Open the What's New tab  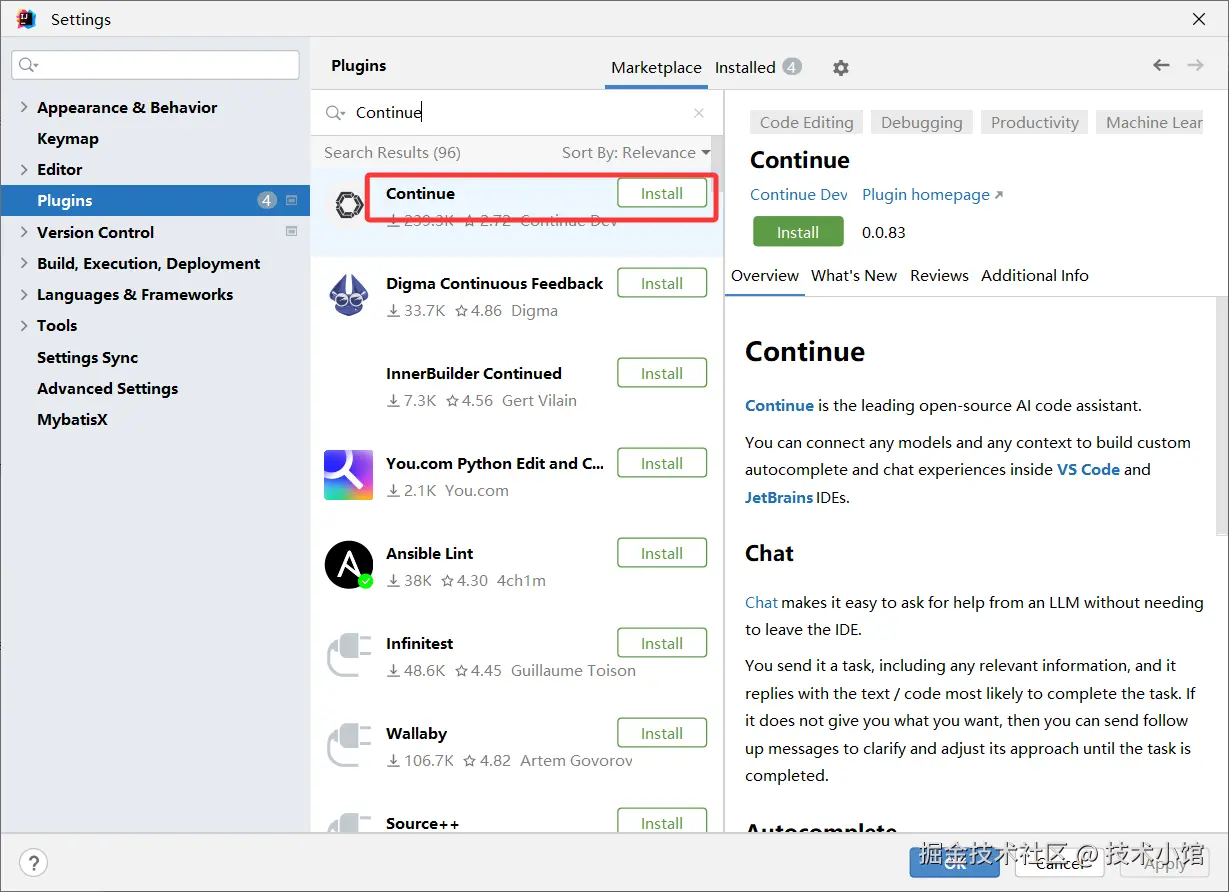pyautogui.click(x=854, y=275)
